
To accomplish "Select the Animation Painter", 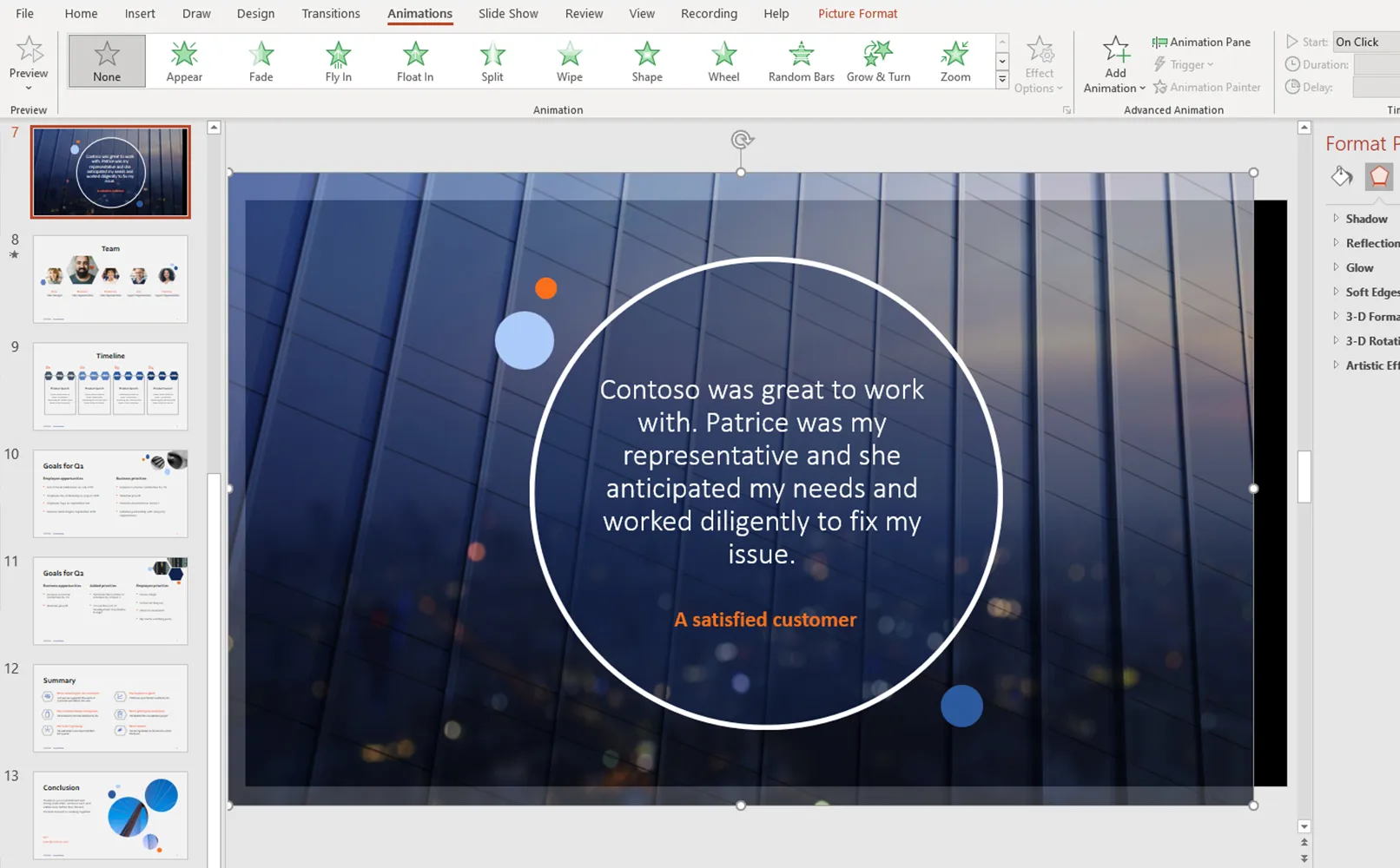I will [x=1206, y=87].
